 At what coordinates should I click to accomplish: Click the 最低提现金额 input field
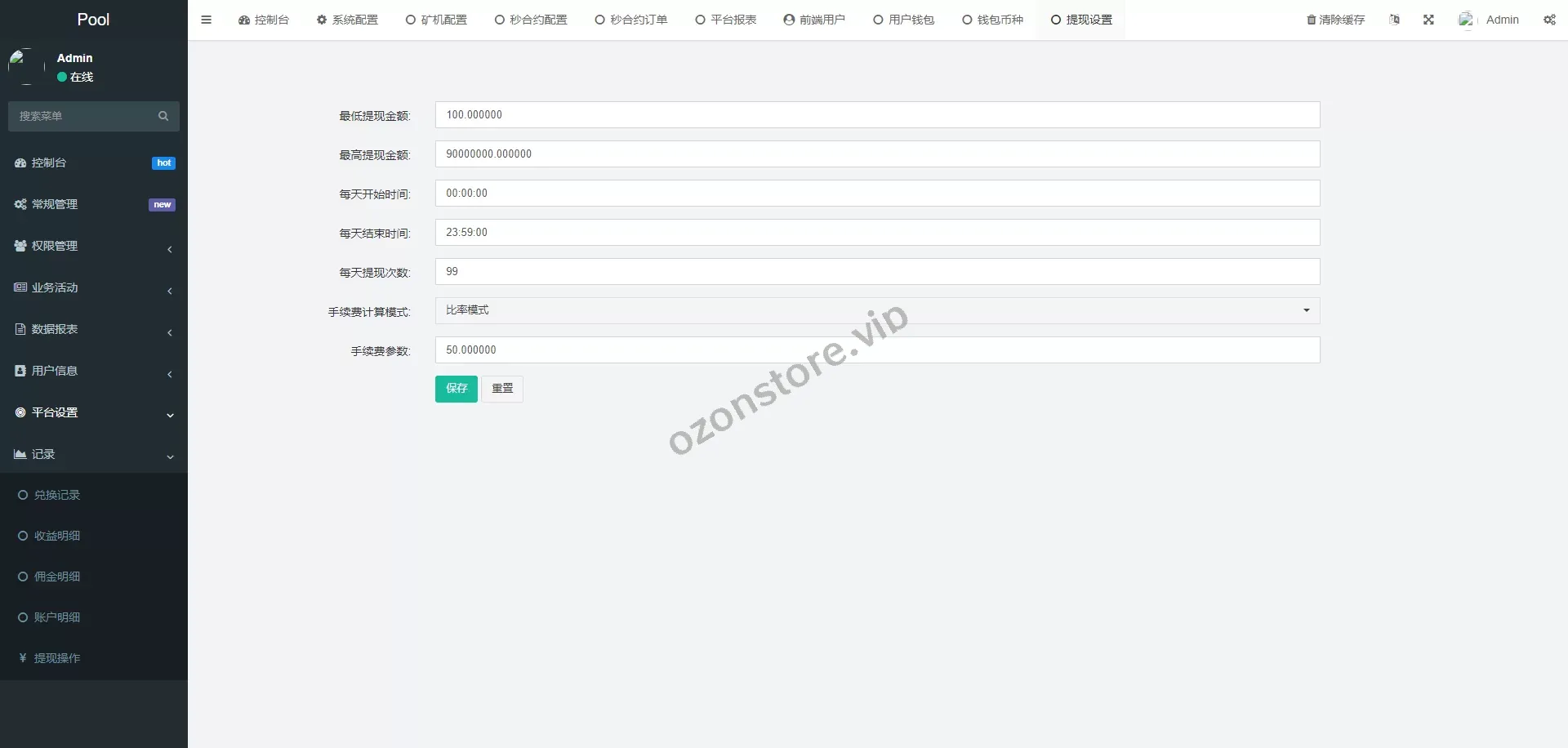(877, 115)
